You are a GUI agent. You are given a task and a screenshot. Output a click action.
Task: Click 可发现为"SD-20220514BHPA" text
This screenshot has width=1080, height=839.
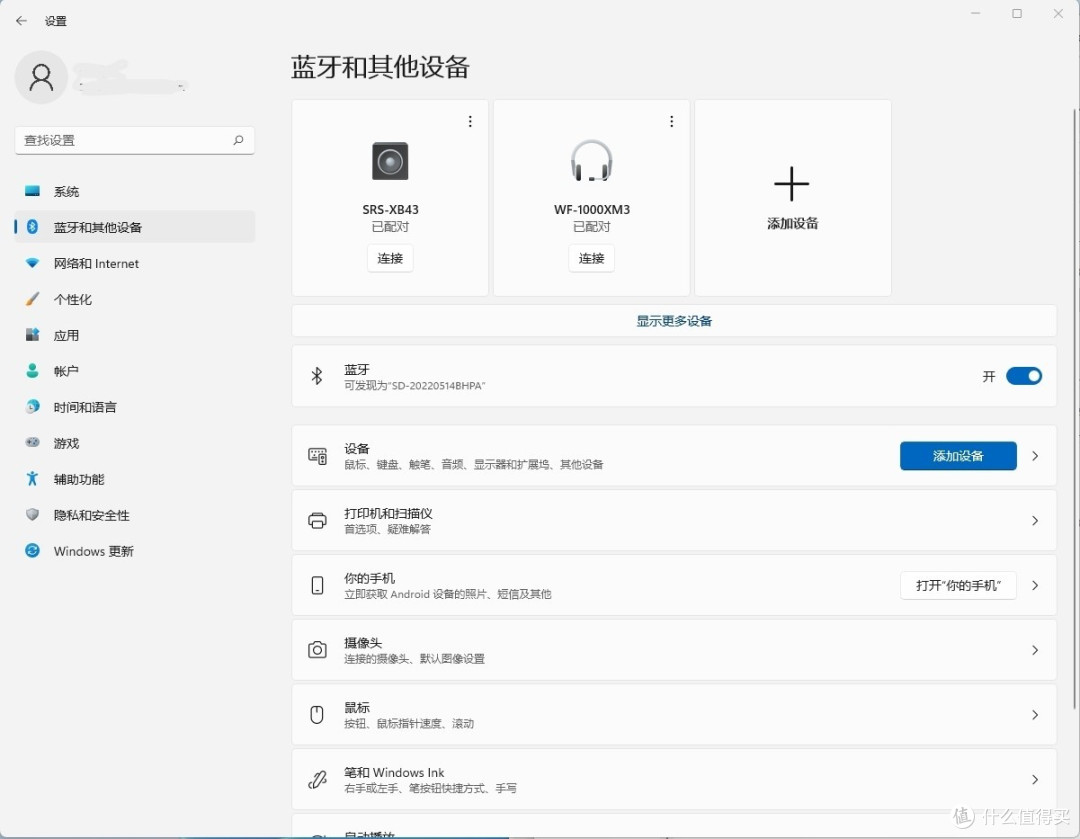point(415,386)
